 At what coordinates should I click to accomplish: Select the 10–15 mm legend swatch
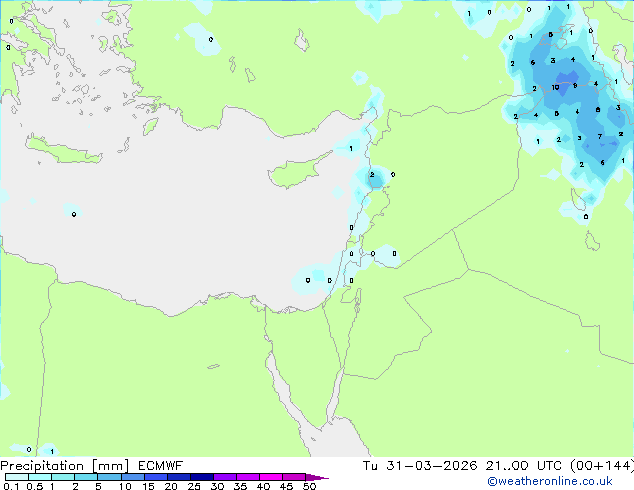coord(132,477)
